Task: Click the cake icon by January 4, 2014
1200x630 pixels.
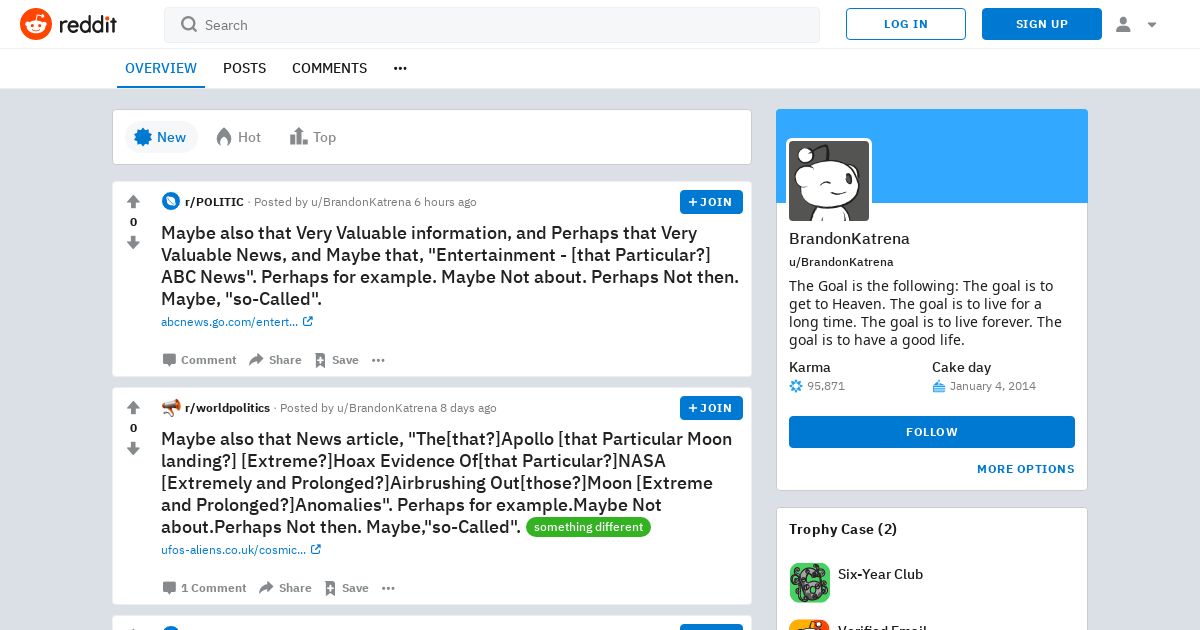Action: [x=939, y=386]
